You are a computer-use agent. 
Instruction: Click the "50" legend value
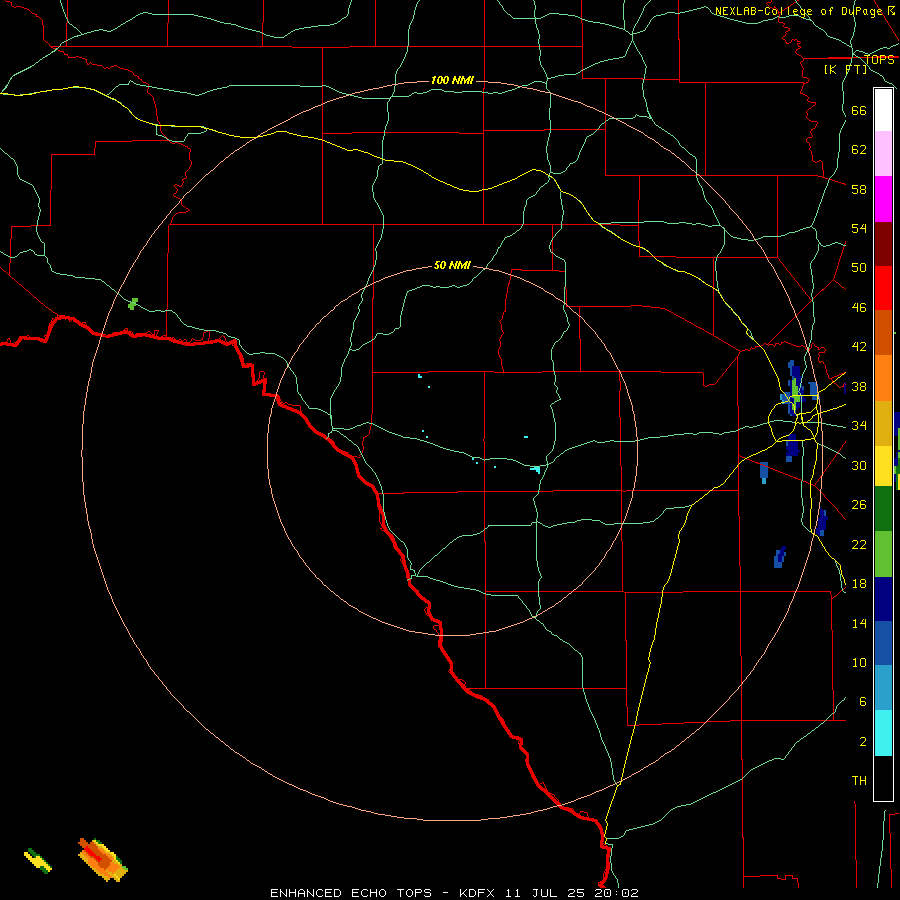[x=859, y=268]
